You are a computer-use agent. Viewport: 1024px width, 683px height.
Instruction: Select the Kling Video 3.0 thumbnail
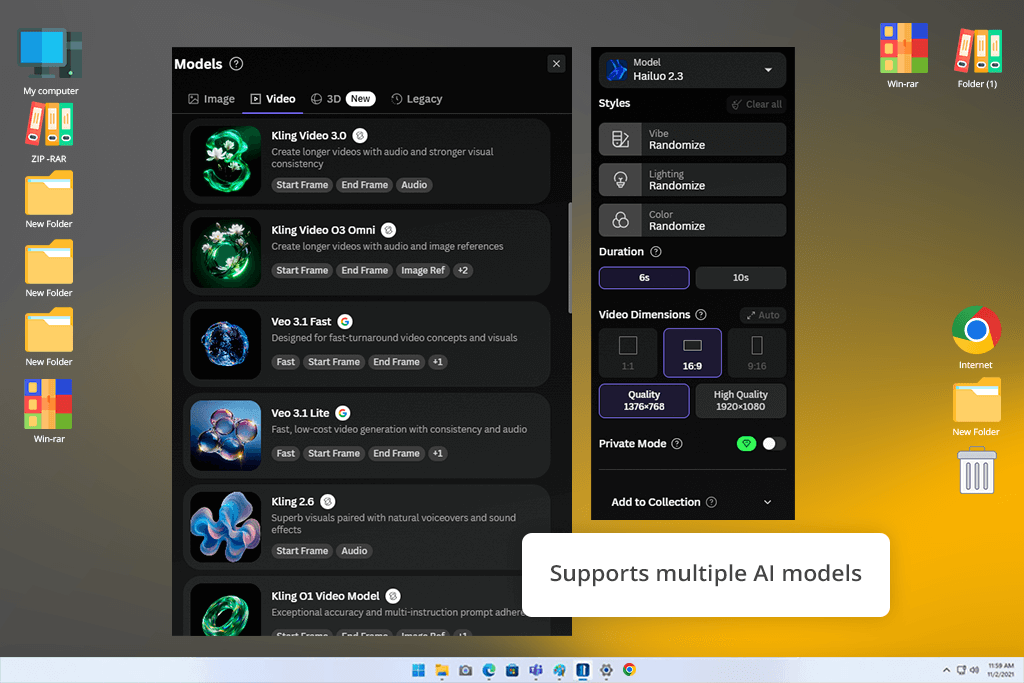pyautogui.click(x=226, y=161)
